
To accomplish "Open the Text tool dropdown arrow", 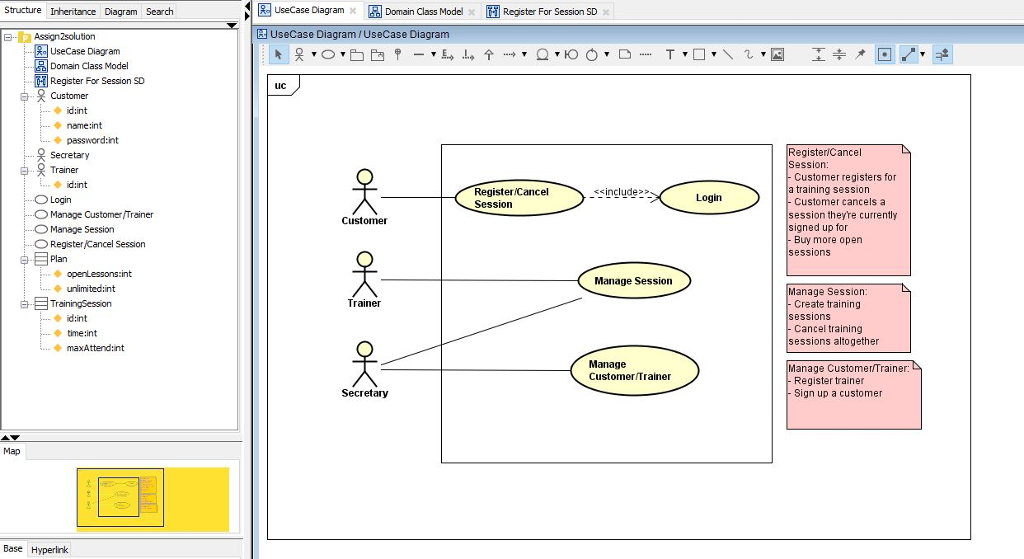I will [684, 55].
